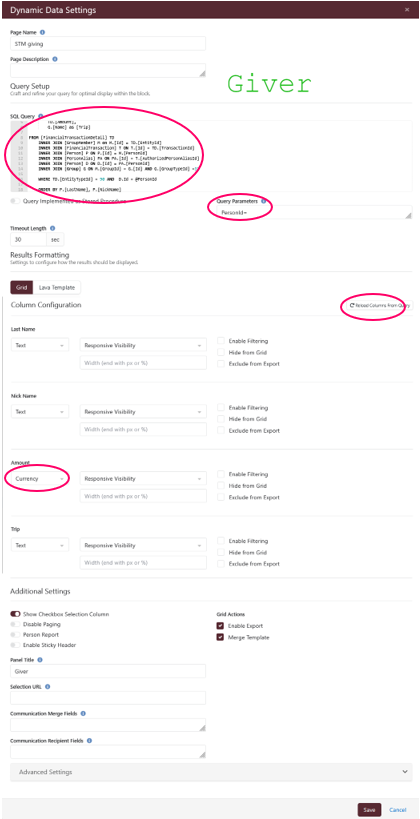Select the Grid results tab

pyautogui.click(x=22, y=287)
